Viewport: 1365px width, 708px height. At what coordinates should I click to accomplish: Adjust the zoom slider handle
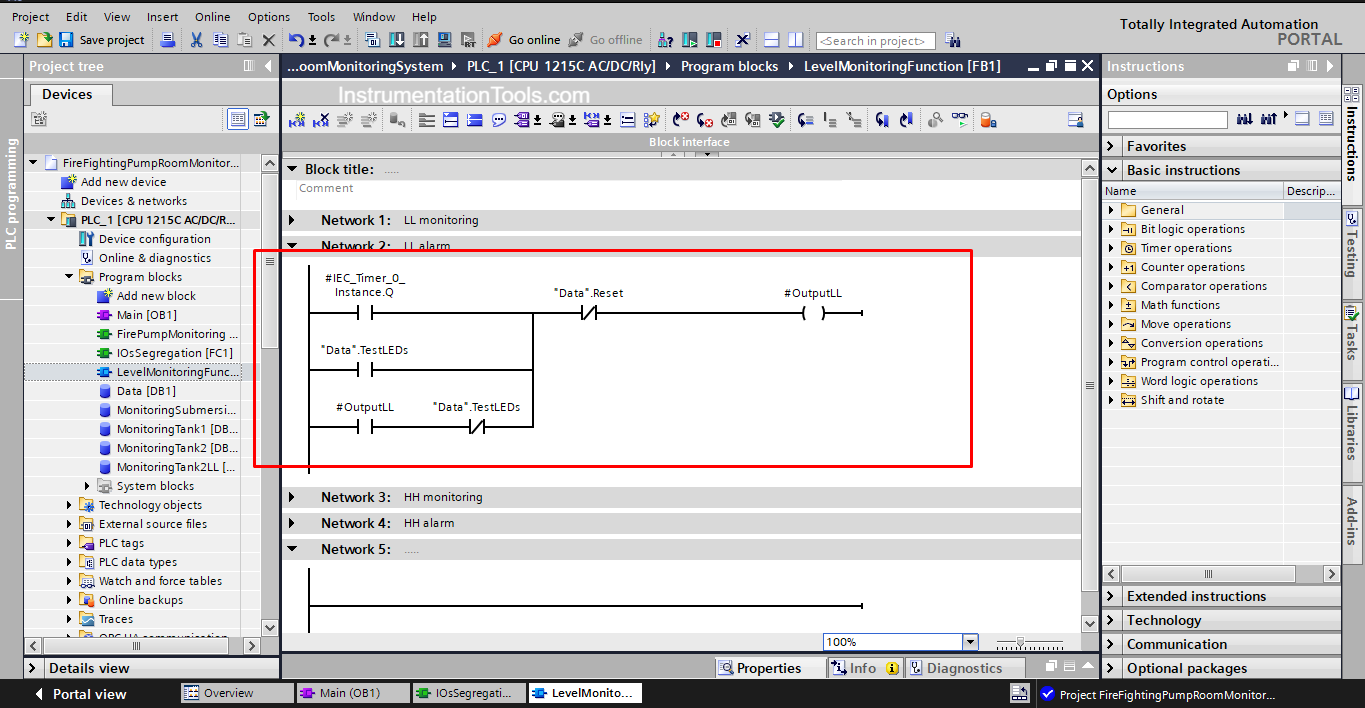(1019, 642)
